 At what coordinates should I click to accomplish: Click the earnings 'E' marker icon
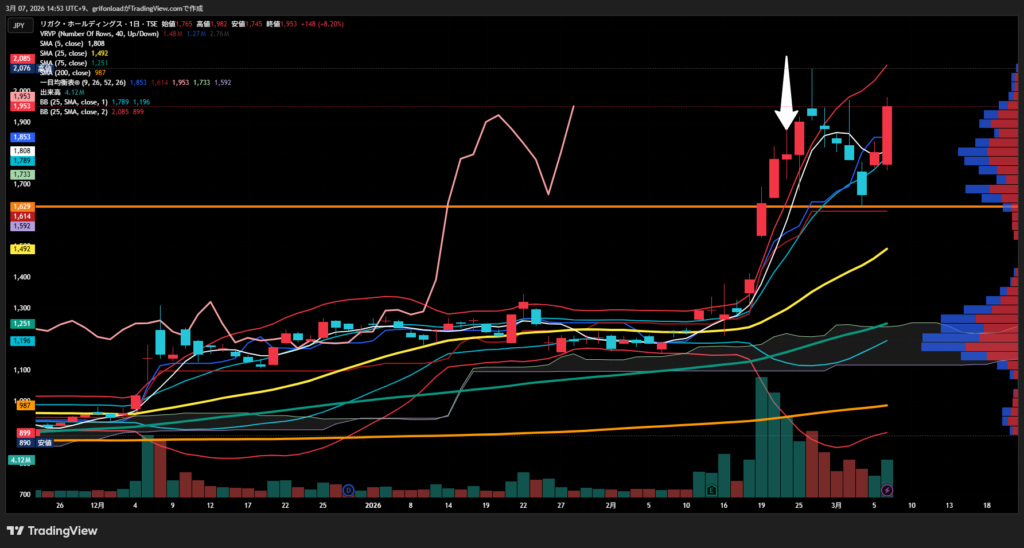(x=710, y=490)
